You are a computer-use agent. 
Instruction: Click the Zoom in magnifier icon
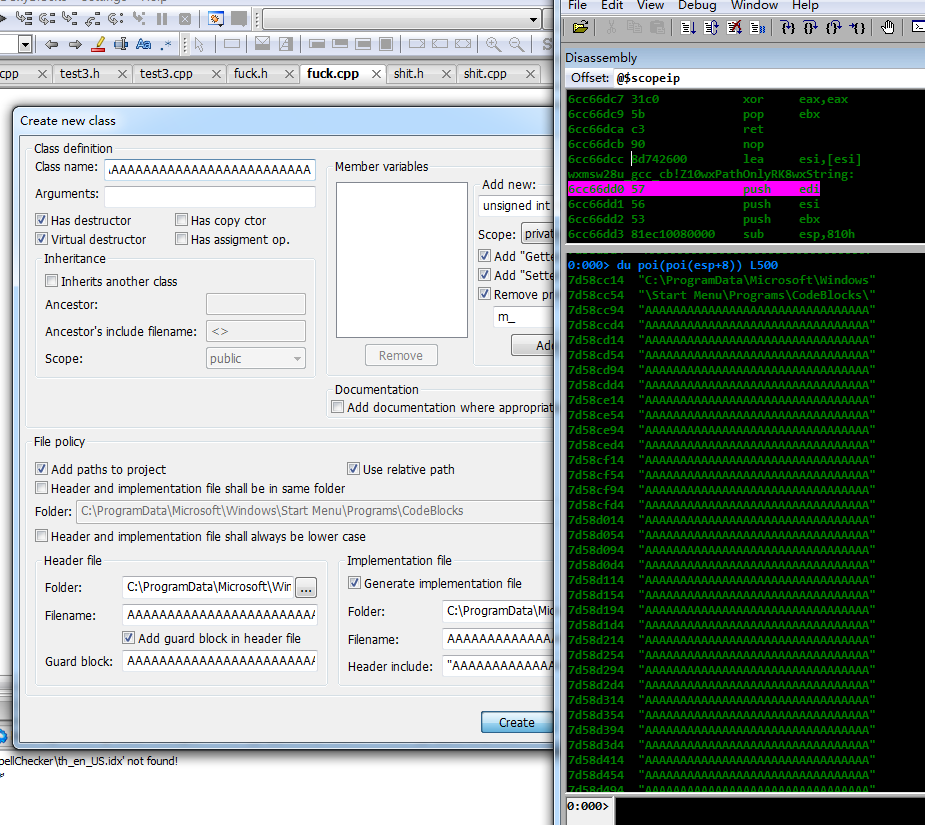tap(493, 44)
